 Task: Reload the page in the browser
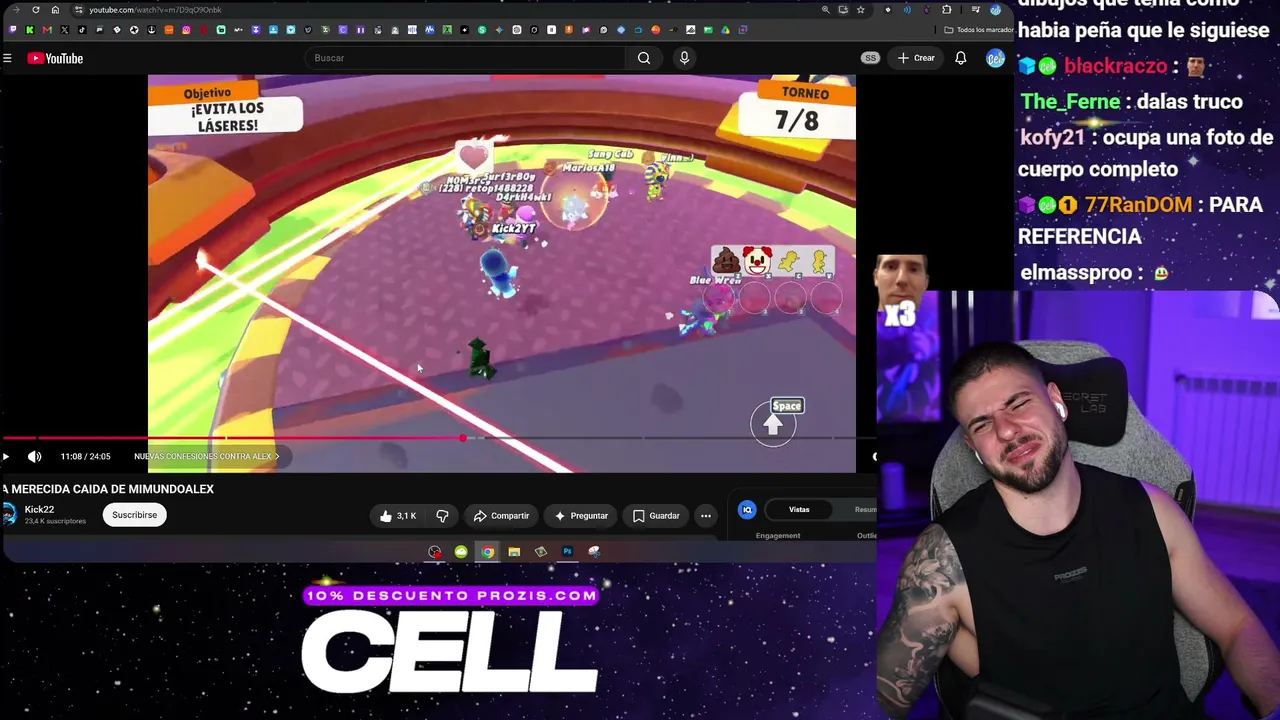(36, 10)
